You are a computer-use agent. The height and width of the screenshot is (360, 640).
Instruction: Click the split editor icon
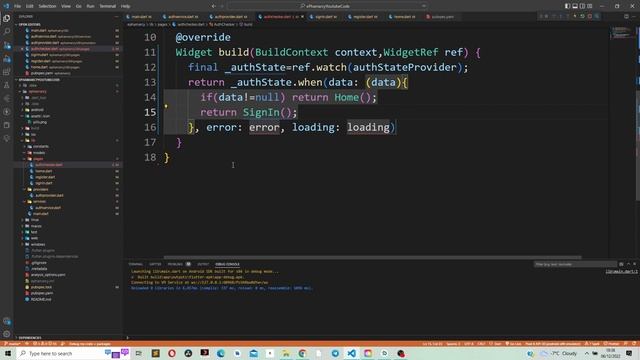(627, 16)
